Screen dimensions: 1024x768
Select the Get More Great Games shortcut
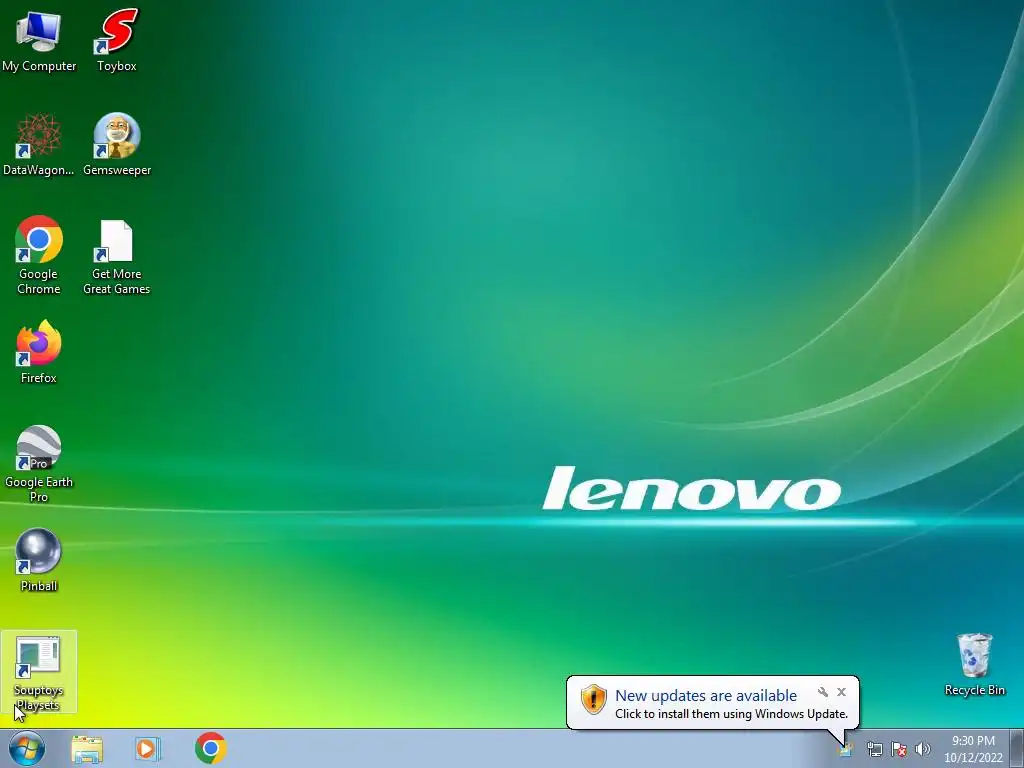117,255
